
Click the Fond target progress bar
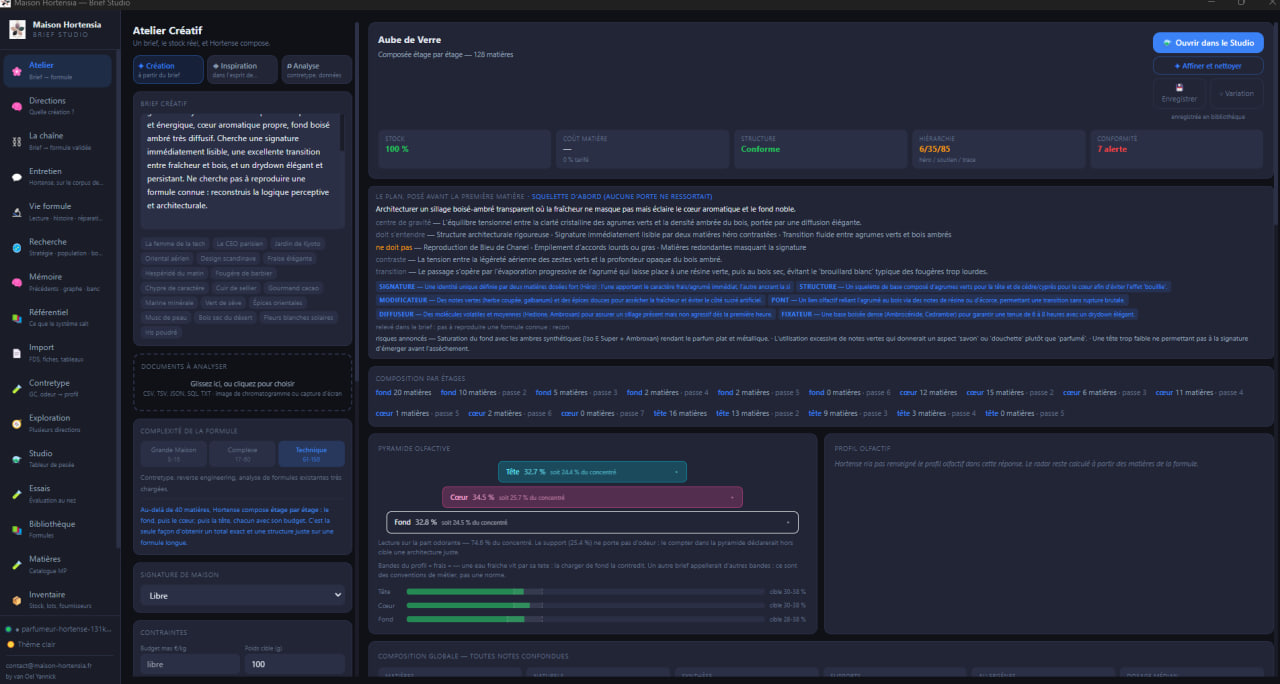(x=585, y=619)
